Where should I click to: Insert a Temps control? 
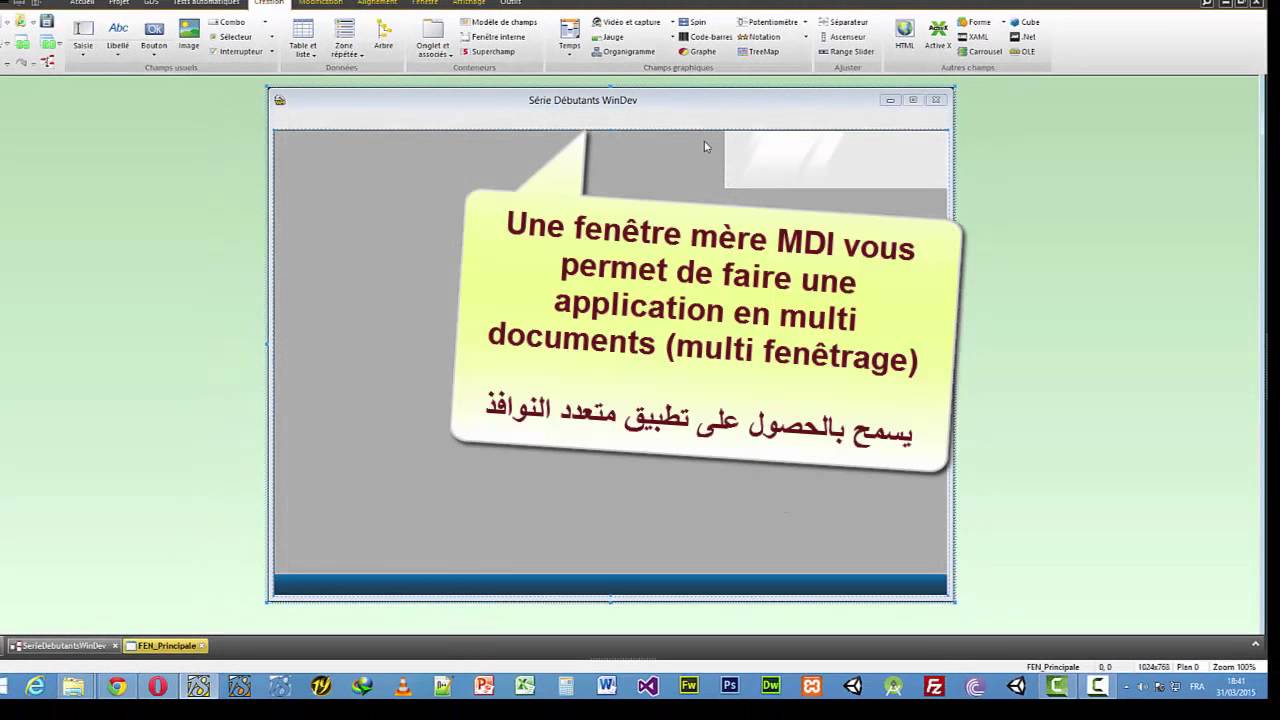click(569, 36)
